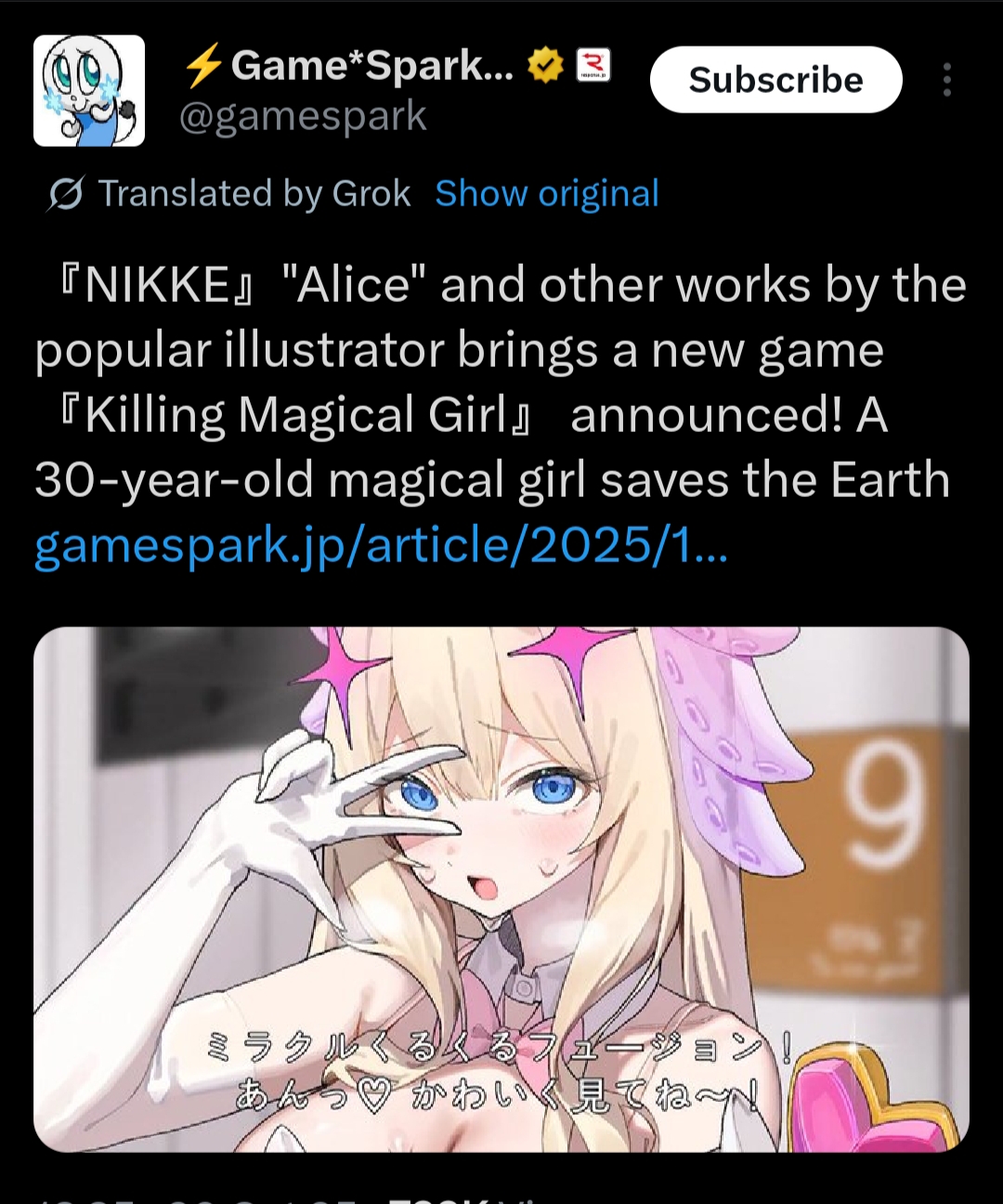The width and height of the screenshot is (1003, 1204).
Task: Tap the red affiliate badge icon
Action: tap(593, 65)
